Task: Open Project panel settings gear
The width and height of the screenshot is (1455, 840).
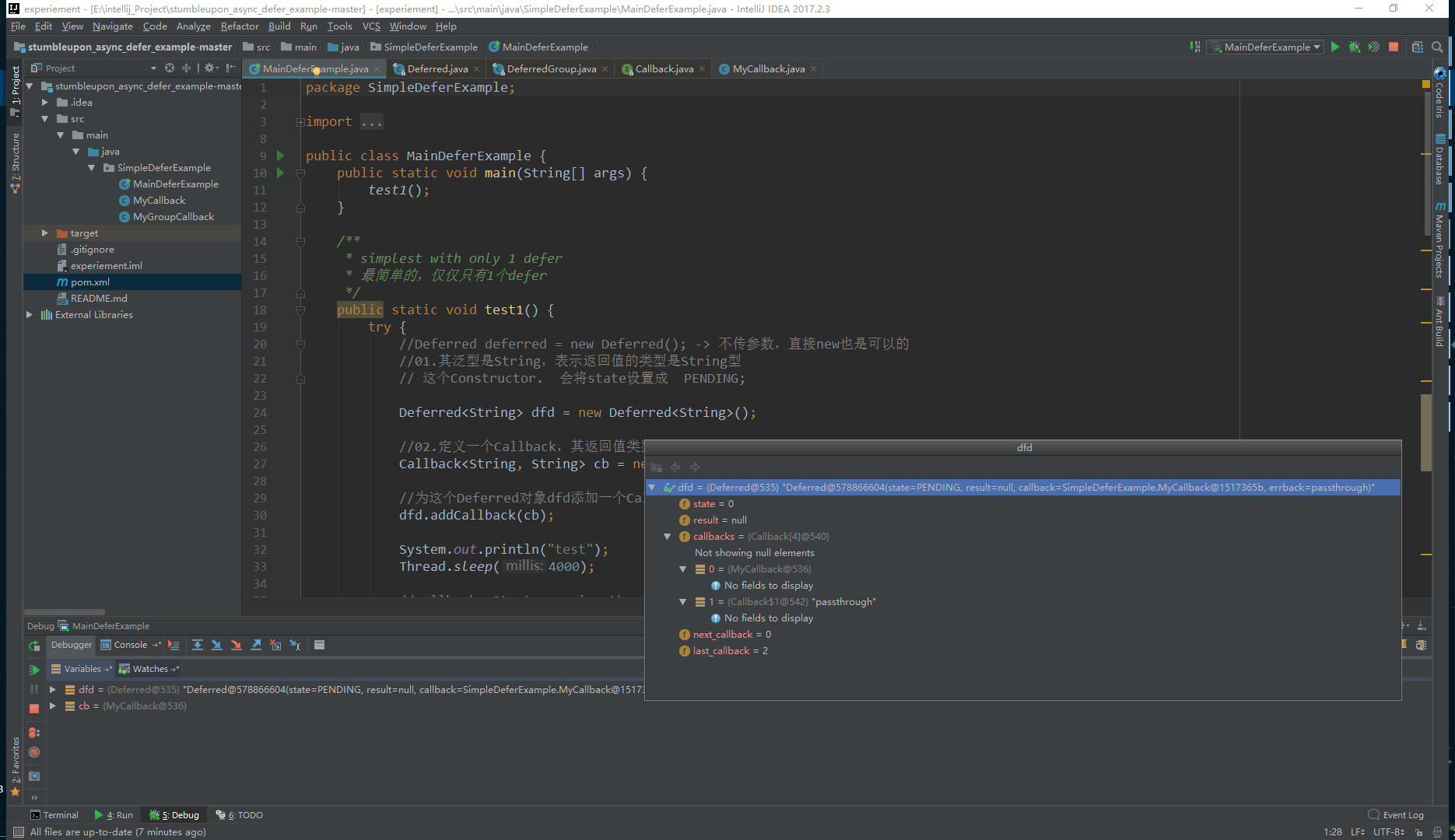Action: click(210, 68)
